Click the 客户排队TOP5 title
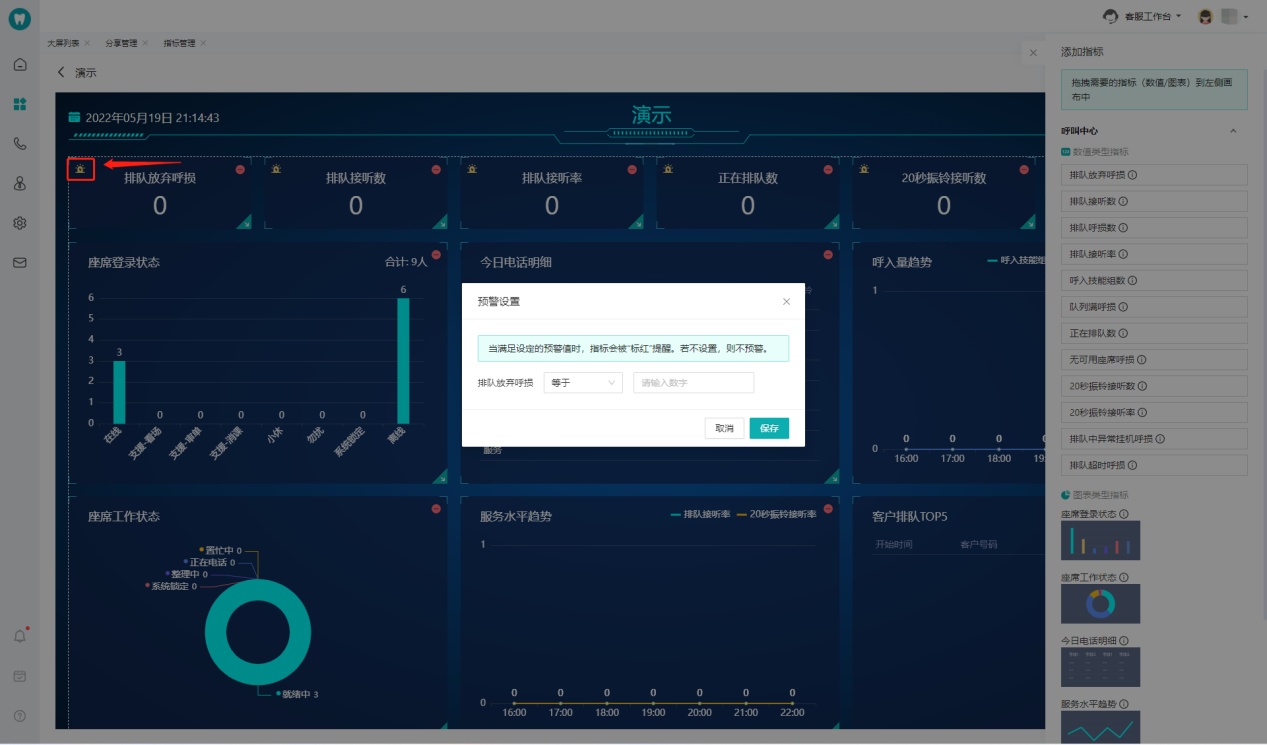 [909, 517]
